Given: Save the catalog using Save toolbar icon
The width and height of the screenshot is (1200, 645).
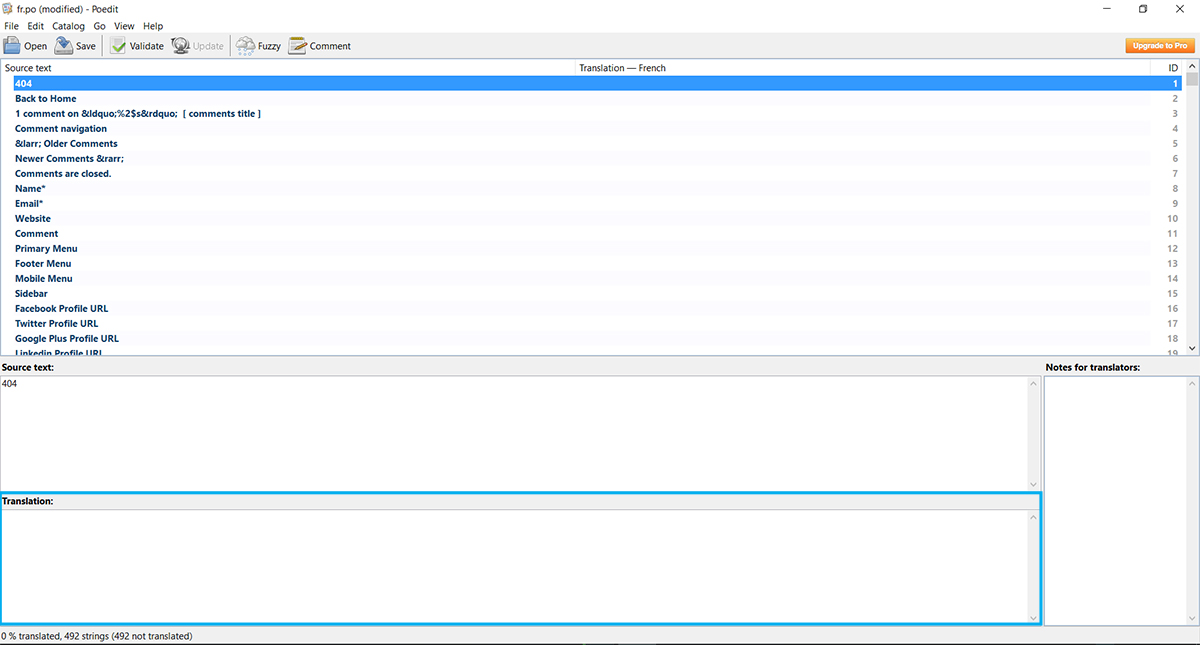Looking at the screenshot, I should 76,46.
